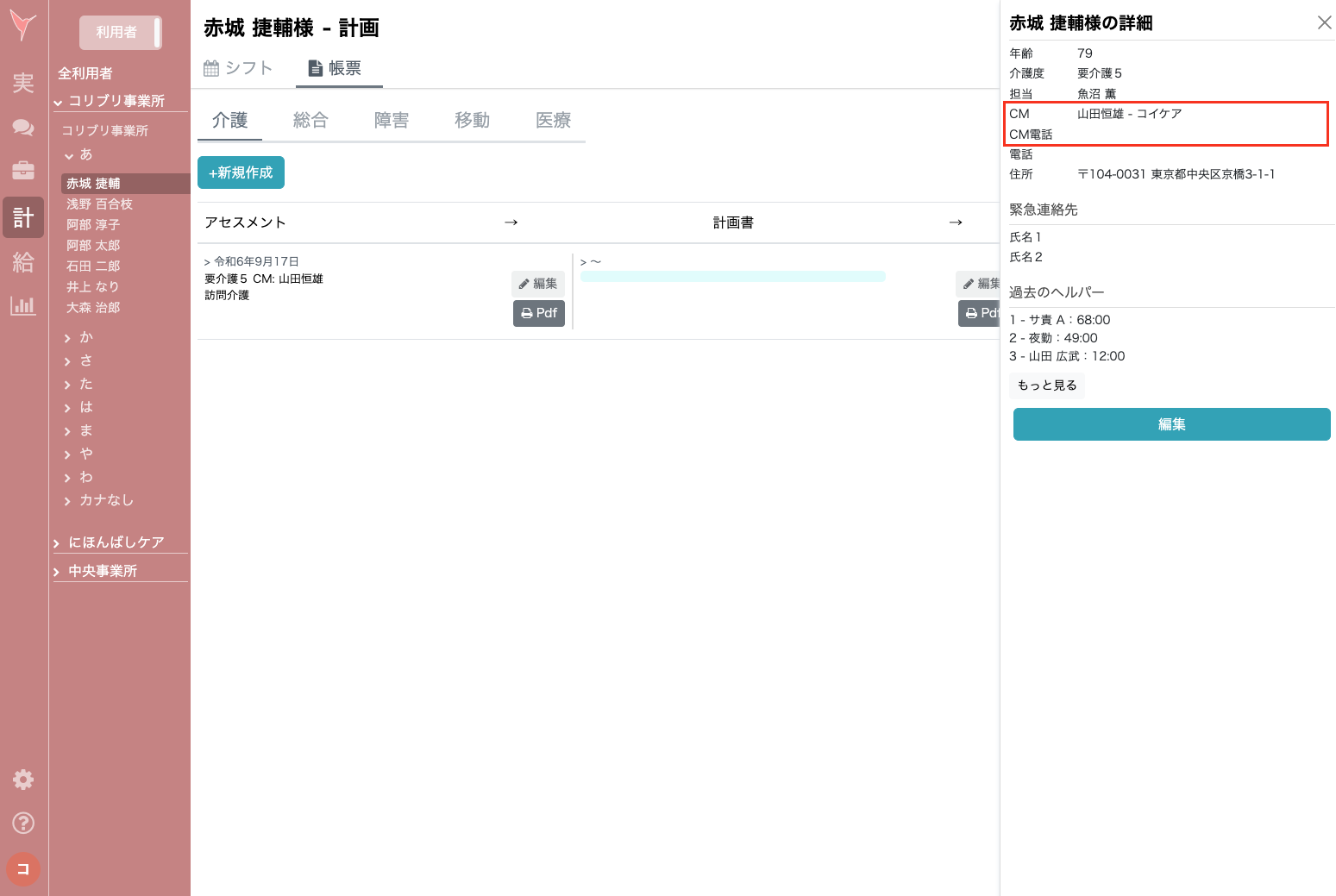The width and height of the screenshot is (1336, 896).
Task: Click もっと見る under past helpers
Action: click(x=1047, y=385)
